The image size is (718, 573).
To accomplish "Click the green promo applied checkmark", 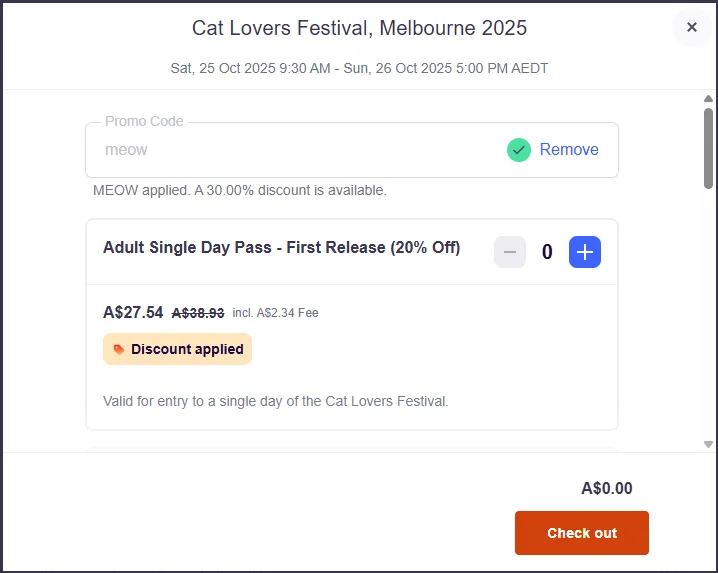I will coord(518,150).
